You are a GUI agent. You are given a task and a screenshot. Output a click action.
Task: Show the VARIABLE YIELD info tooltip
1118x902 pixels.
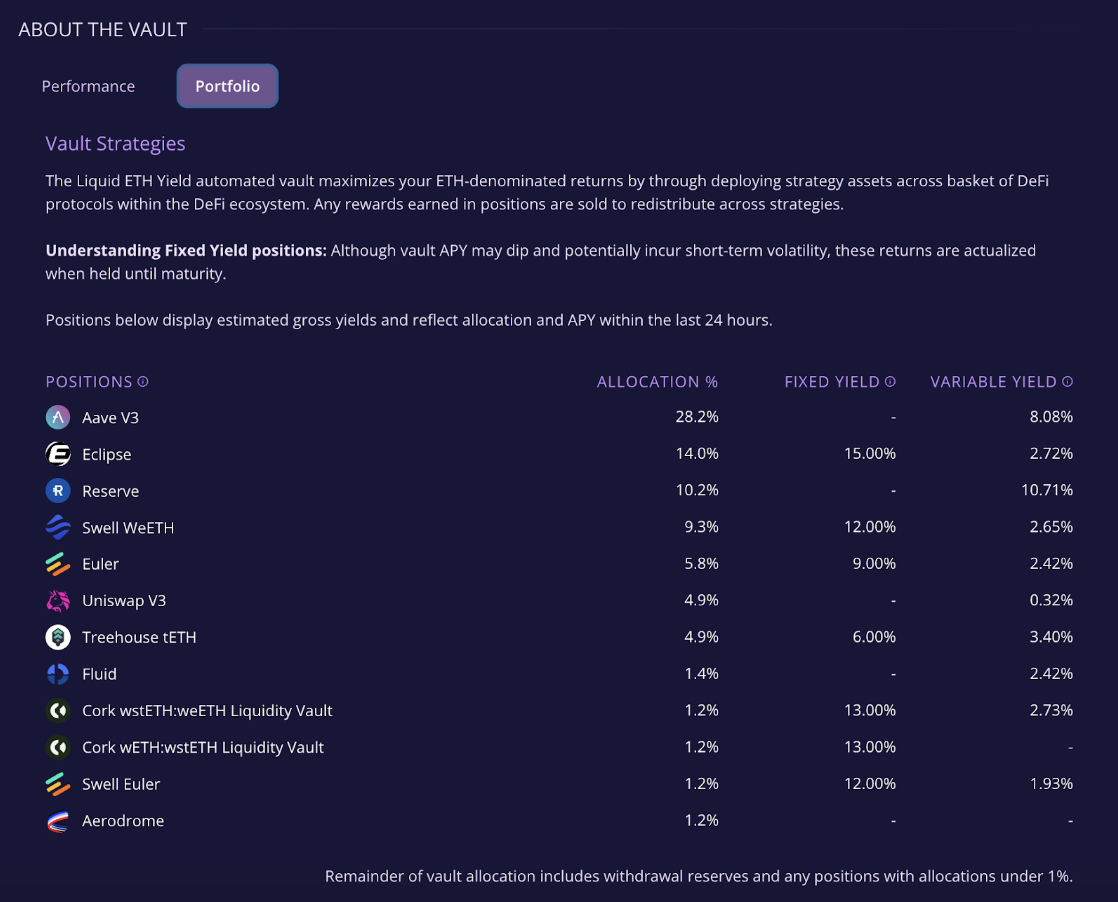[1066, 381]
